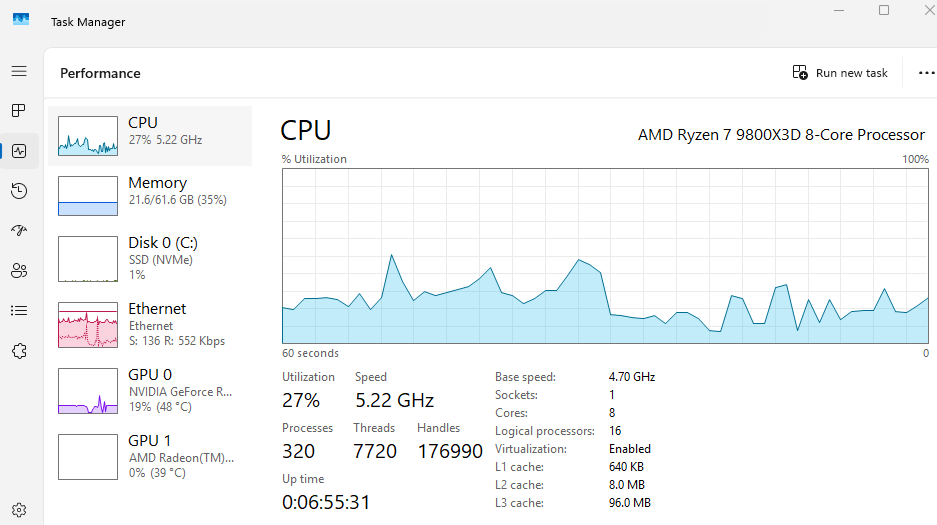This screenshot has width=937, height=525.
Task: Open the Processes page icon
Action: (19, 111)
